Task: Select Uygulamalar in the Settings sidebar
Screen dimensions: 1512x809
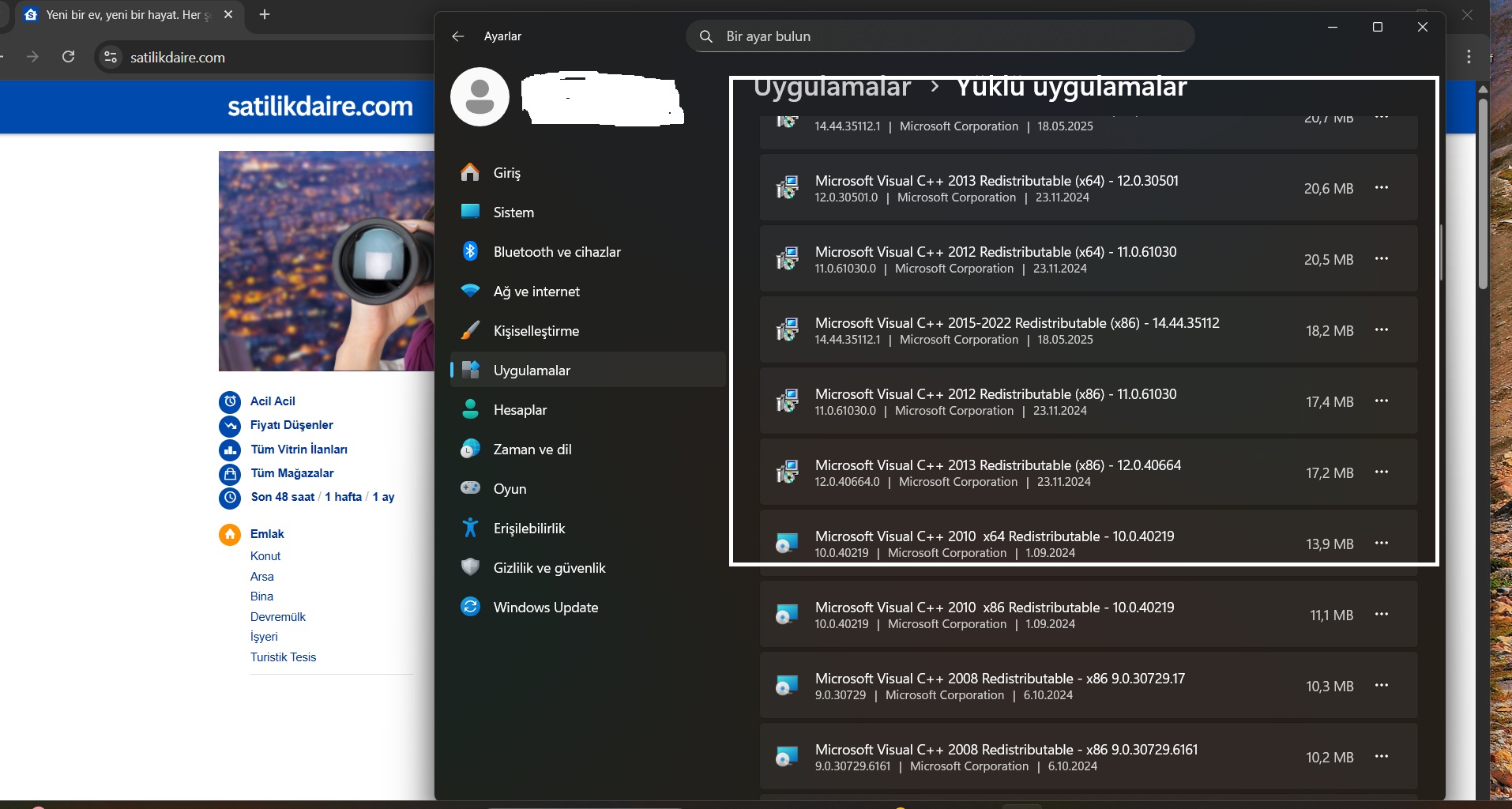Action: (588, 370)
